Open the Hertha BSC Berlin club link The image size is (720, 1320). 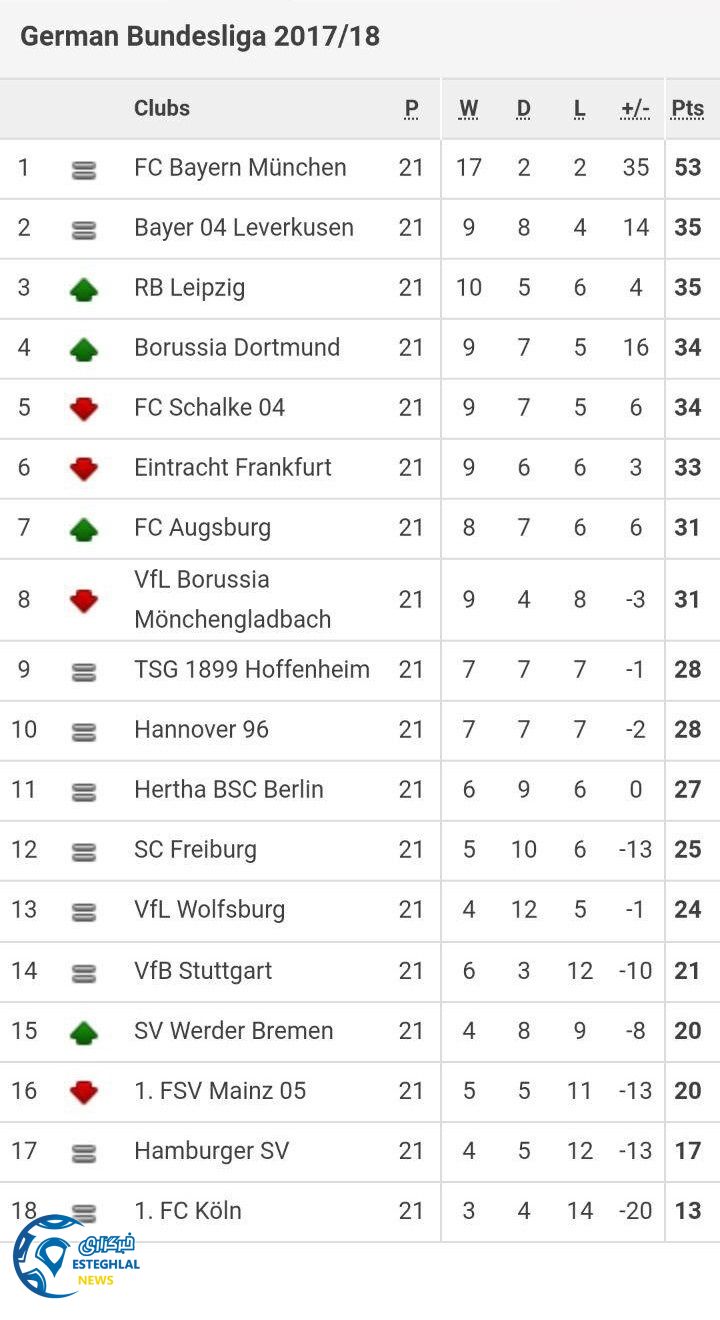229,790
